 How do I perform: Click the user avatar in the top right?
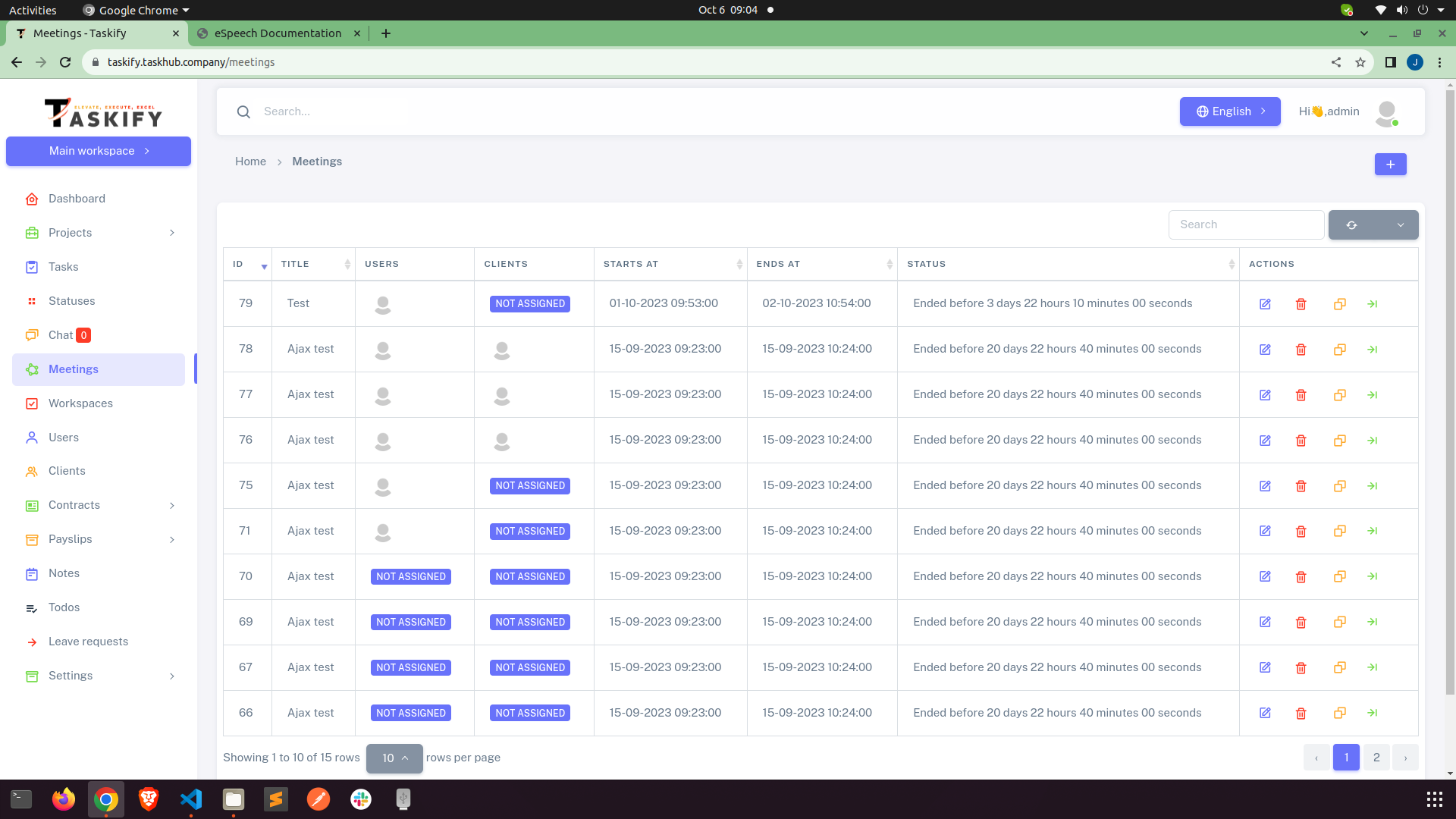pyautogui.click(x=1387, y=112)
